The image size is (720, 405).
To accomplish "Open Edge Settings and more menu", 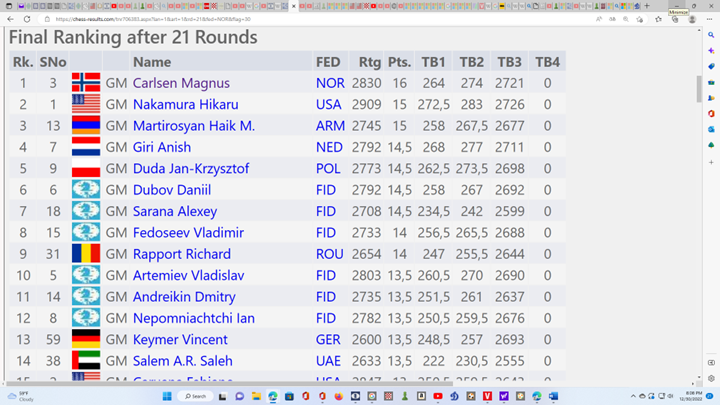I will (709, 19).
